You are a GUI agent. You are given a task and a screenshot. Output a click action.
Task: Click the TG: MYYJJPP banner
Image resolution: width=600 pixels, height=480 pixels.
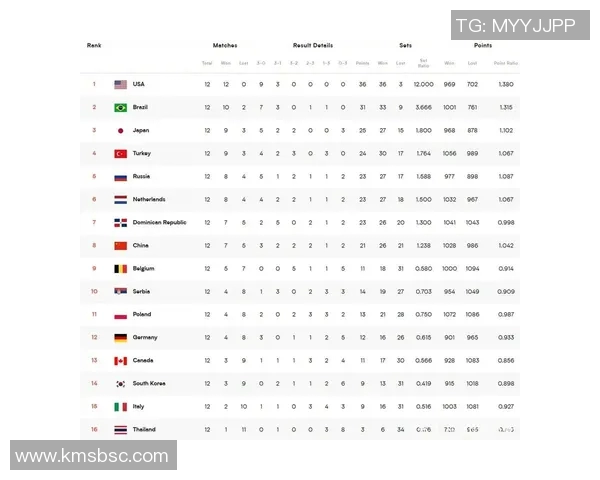pyautogui.click(x=515, y=26)
